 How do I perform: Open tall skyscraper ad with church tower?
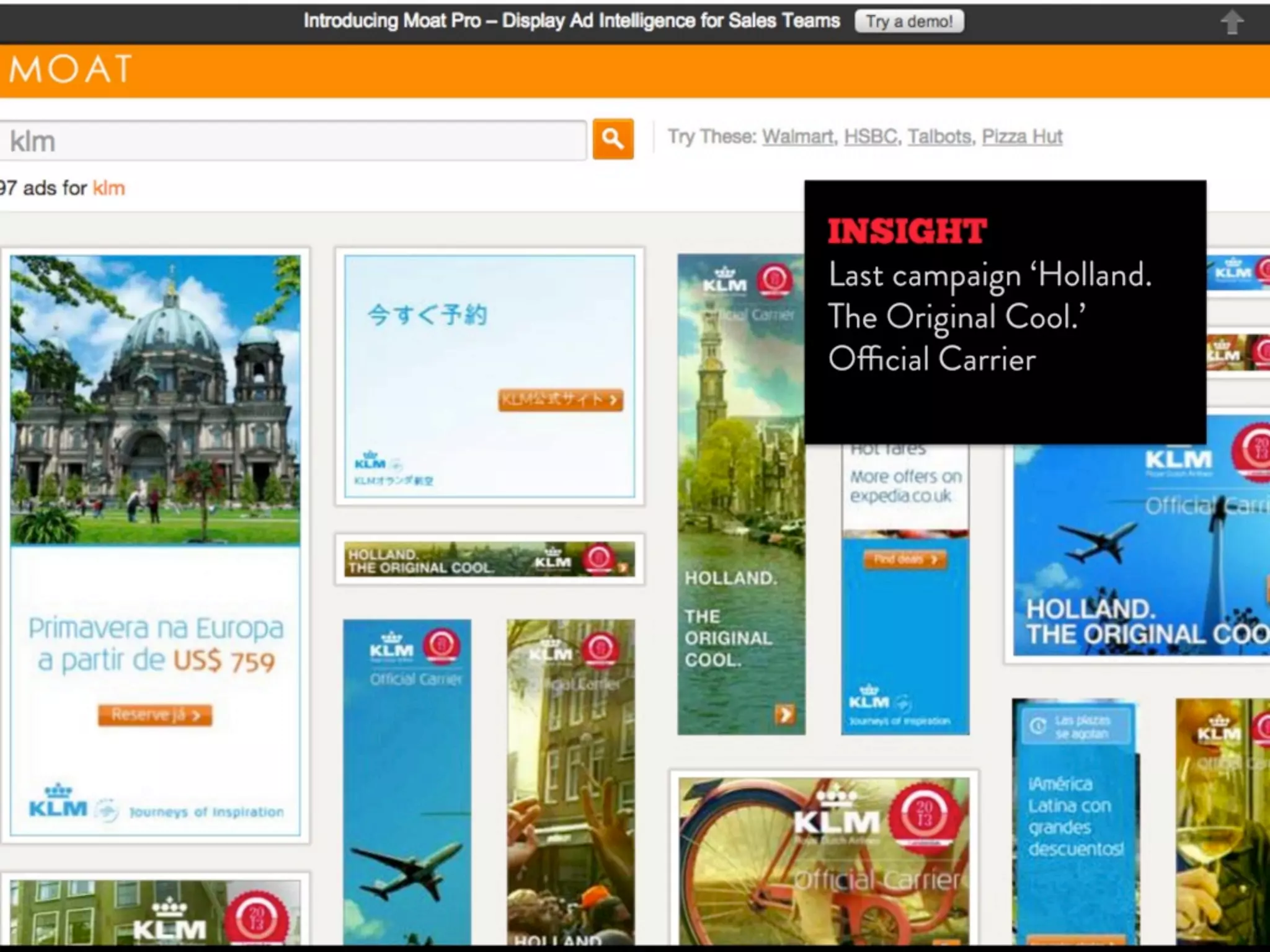point(741,494)
